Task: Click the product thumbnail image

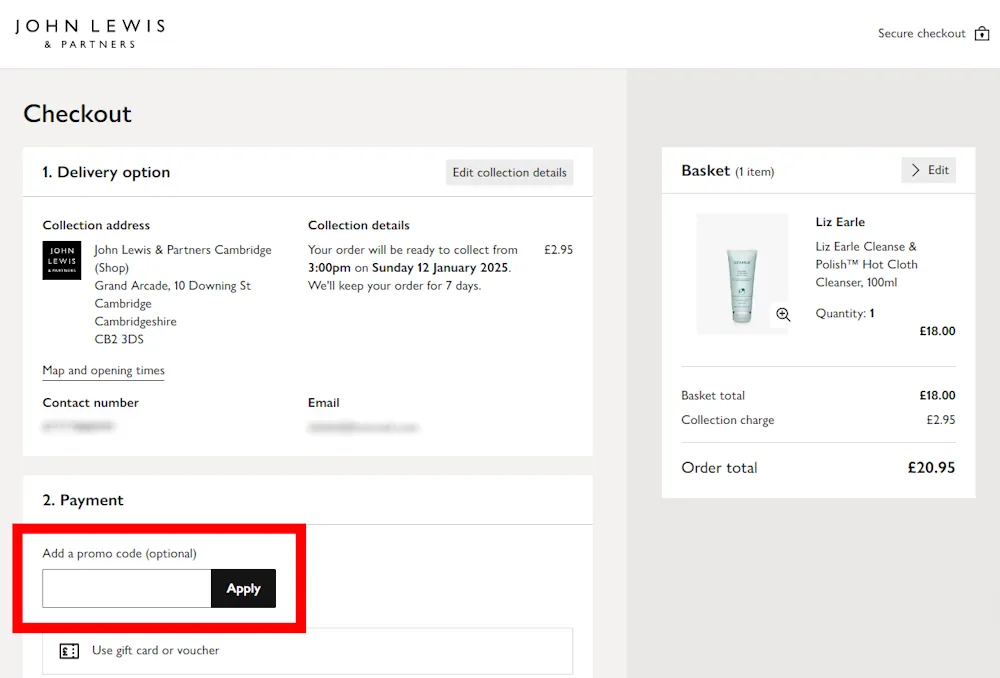Action: (742, 273)
